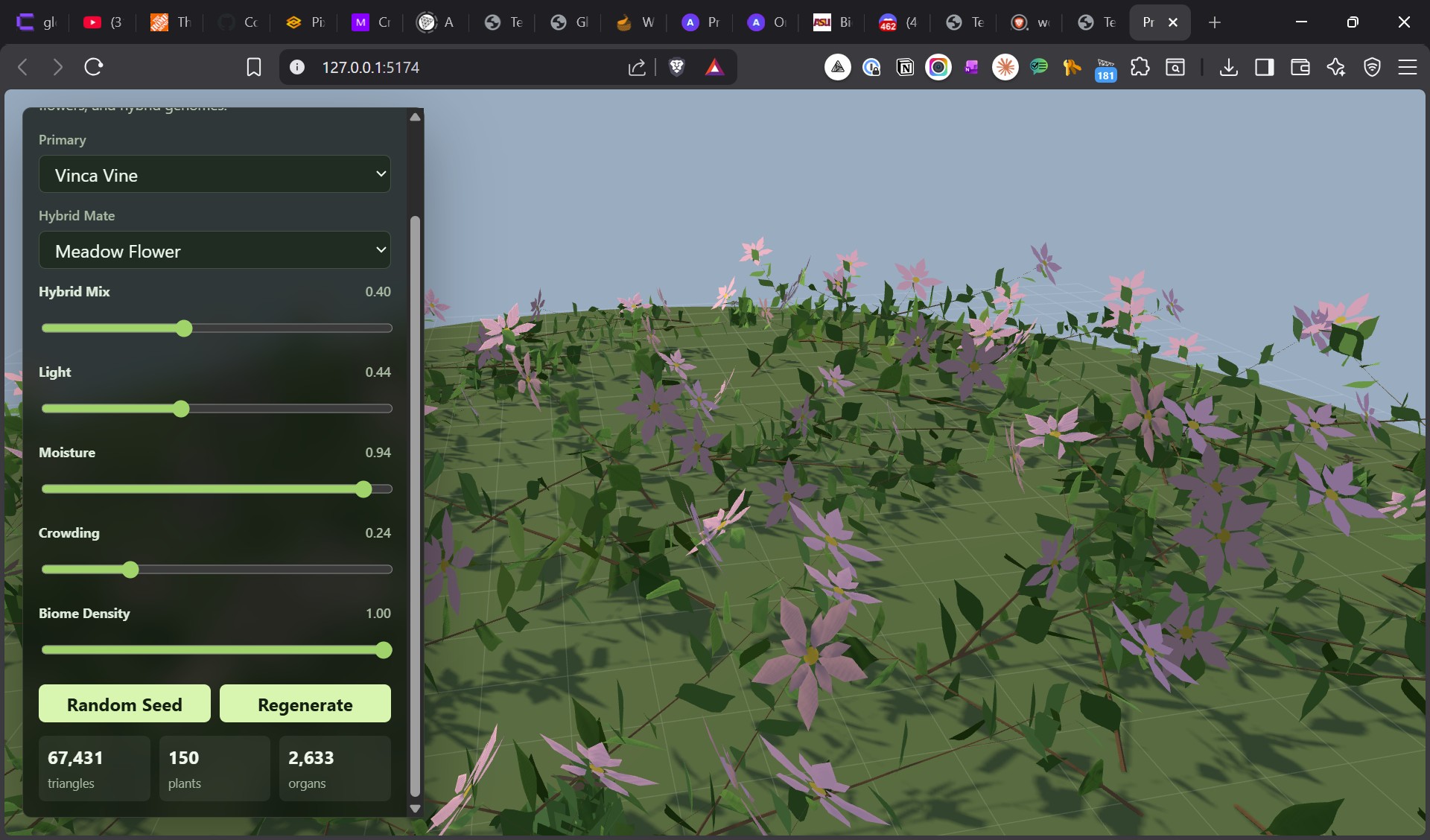Switch to the tab with the 462 badge
Image resolution: width=1430 pixels, height=840 pixels.
898,22
